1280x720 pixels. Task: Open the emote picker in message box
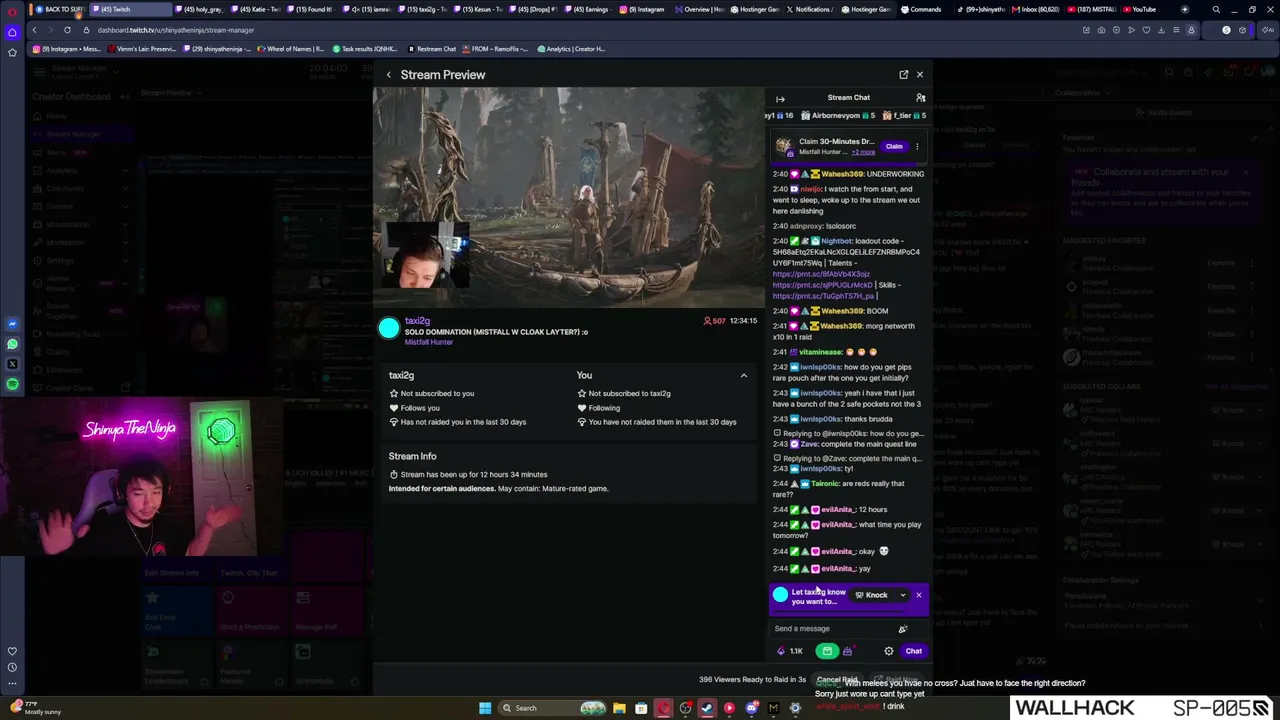902,629
